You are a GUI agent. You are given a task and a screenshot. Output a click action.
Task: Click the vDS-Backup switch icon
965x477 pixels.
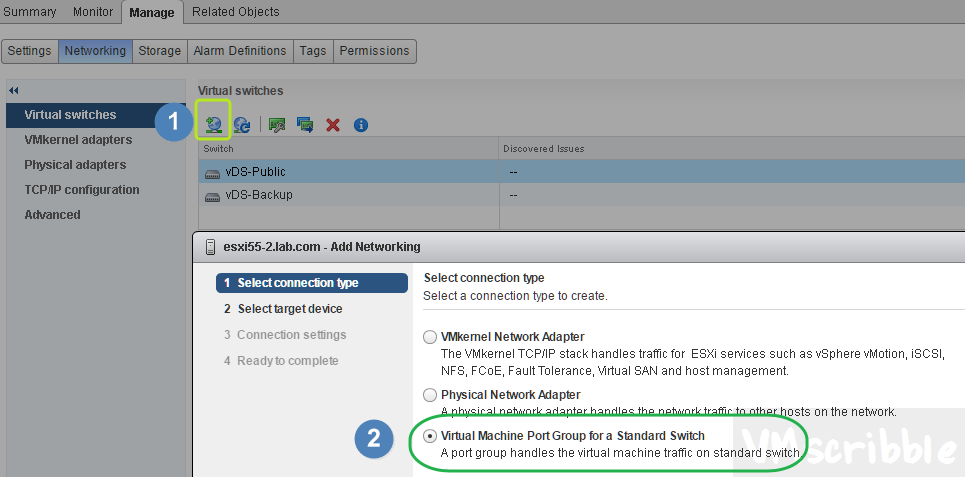click(212, 195)
